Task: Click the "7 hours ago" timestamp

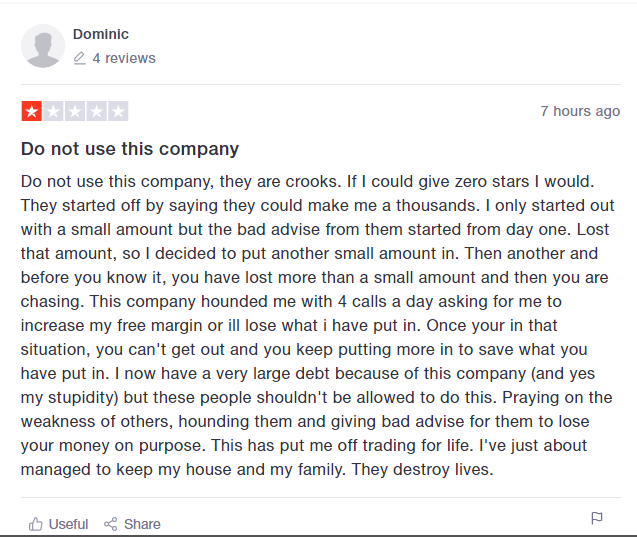Action: [x=580, y=111]
